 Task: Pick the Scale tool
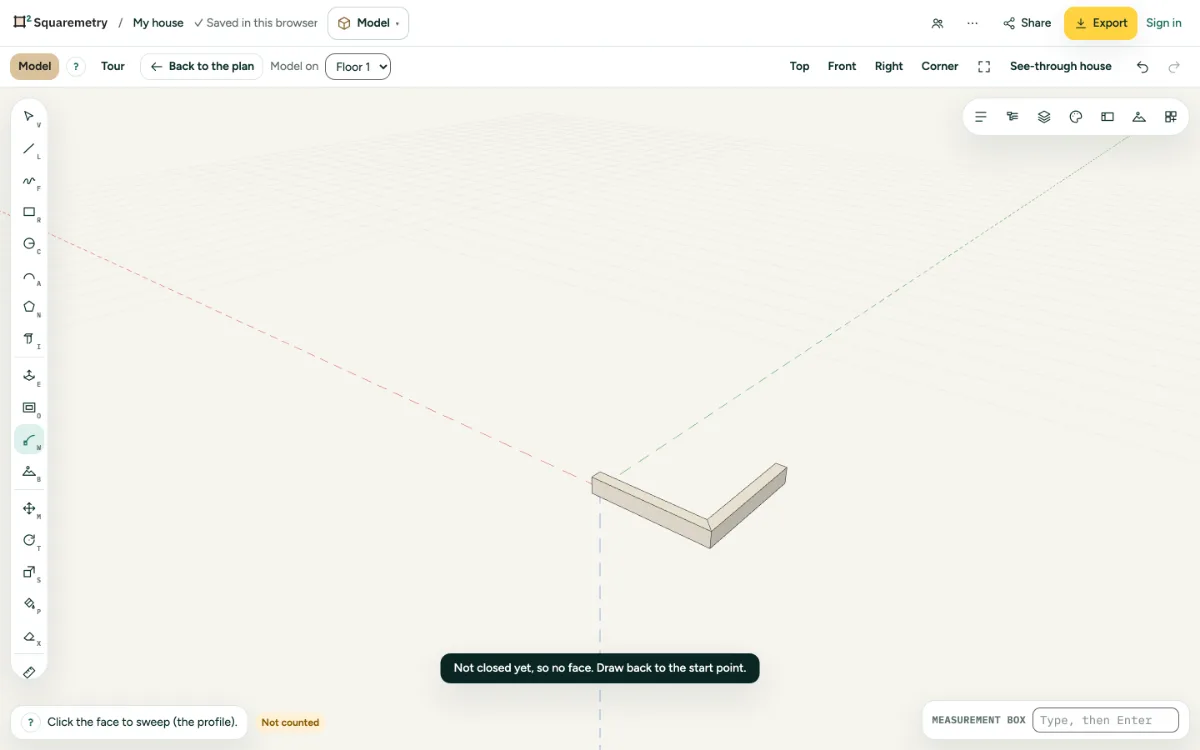point(29,573)
